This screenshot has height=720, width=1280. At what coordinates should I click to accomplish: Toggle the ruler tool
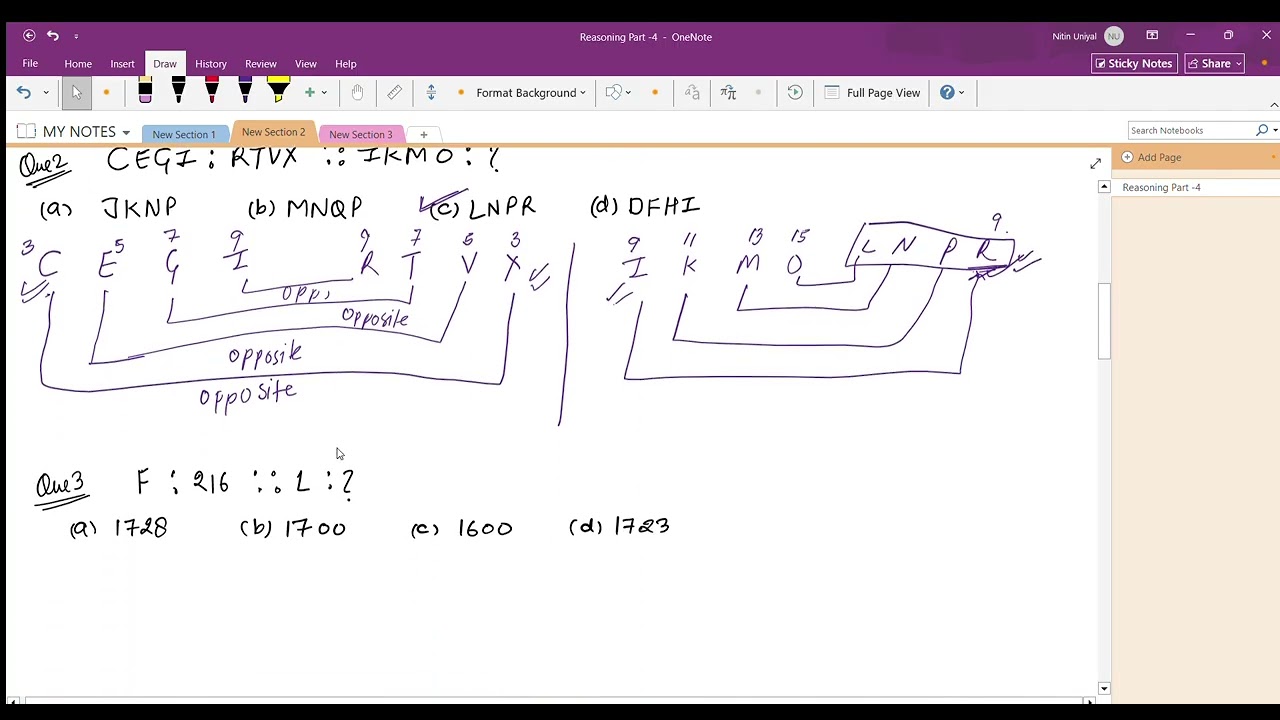395,93
